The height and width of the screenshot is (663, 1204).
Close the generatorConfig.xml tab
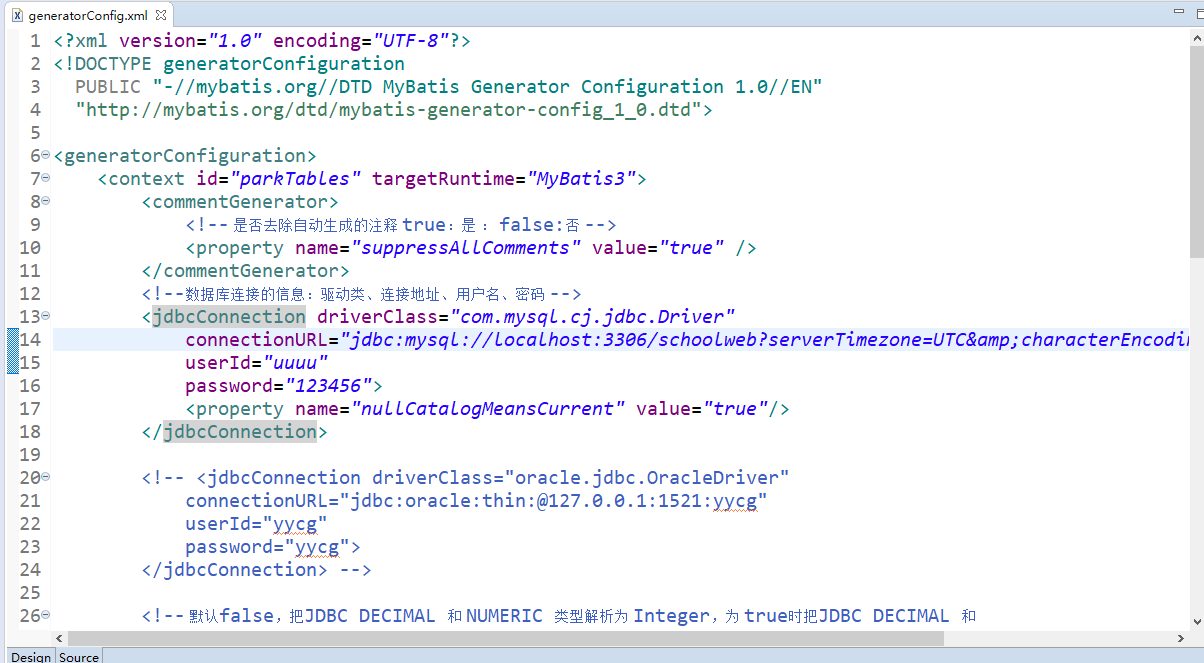tap(161, 16)
